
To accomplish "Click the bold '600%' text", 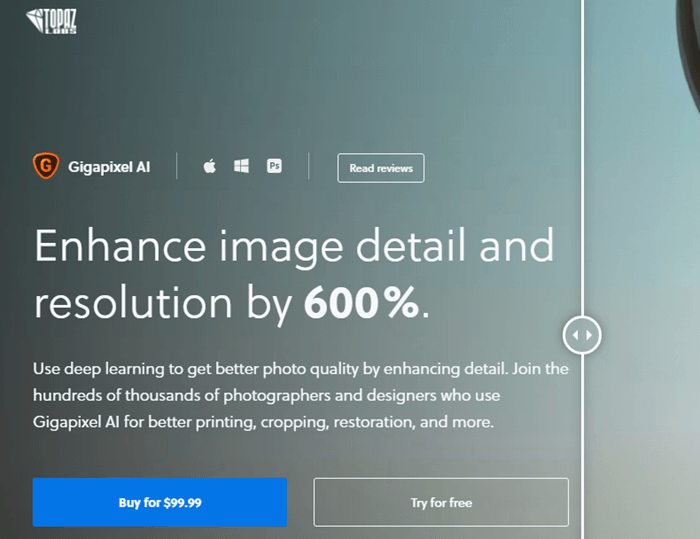I will tap(362, 304).
